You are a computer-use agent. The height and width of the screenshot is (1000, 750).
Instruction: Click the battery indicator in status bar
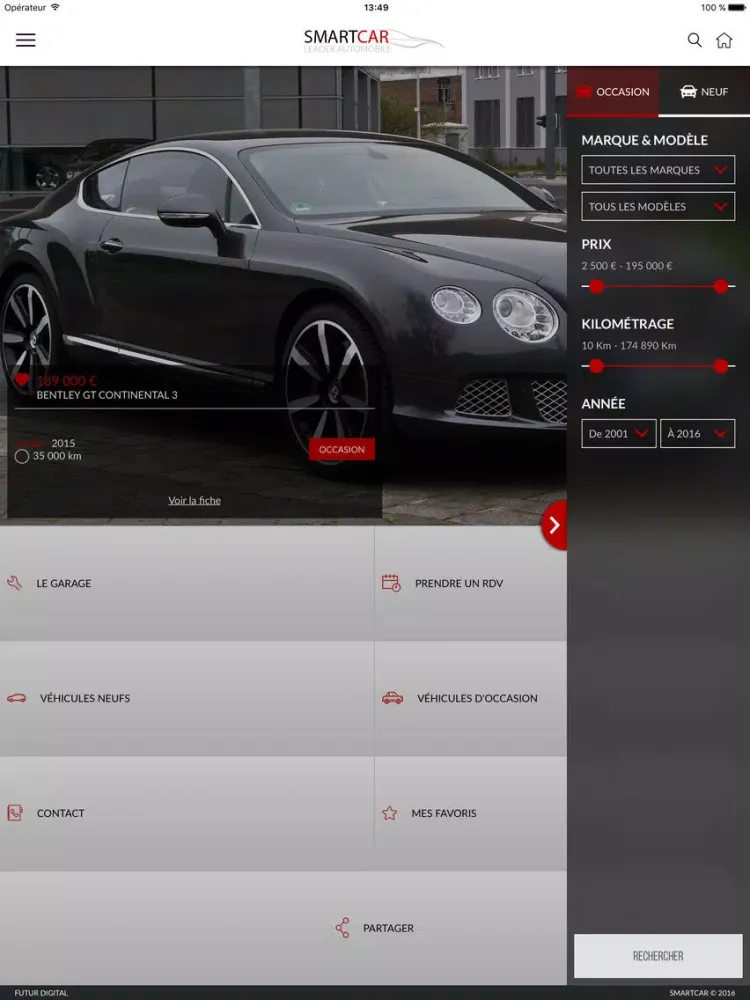click(x=736, y=8)
